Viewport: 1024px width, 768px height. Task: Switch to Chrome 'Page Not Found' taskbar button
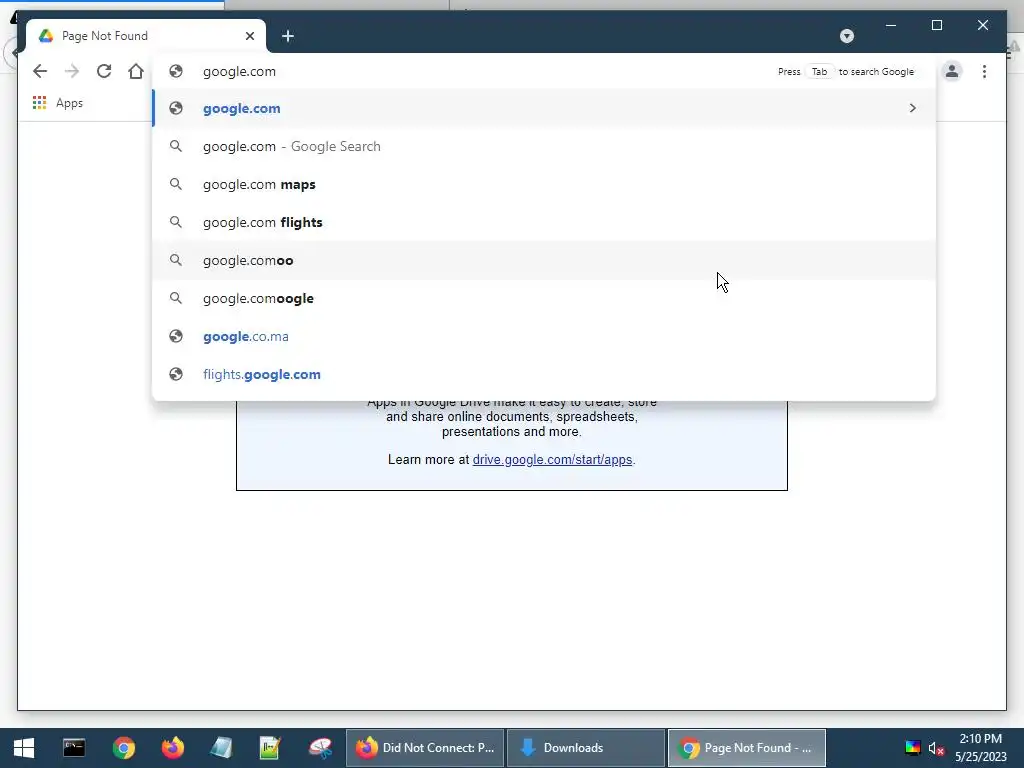746,748
